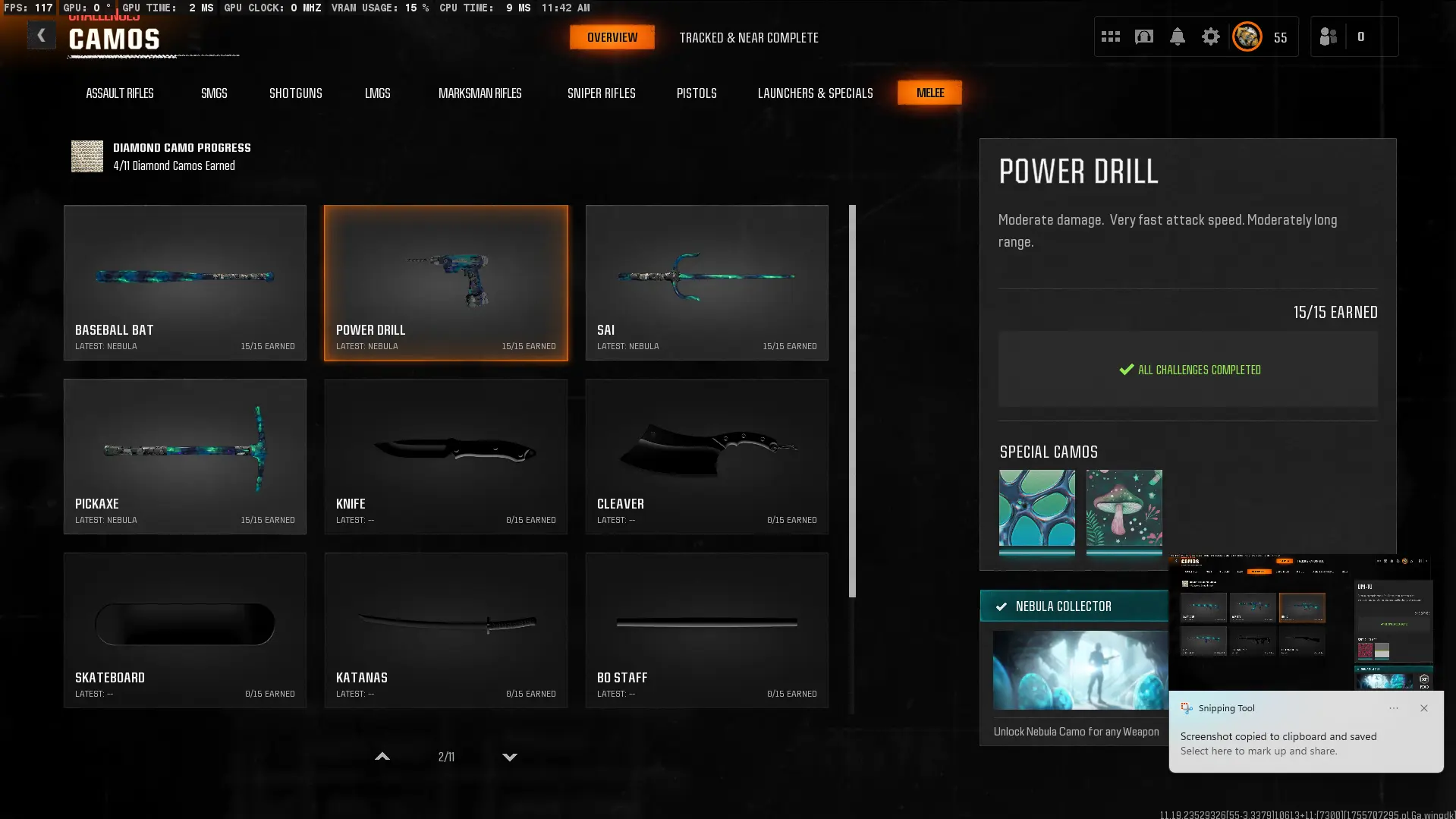
Task: Go to next page with down chevron
Action: (x=510, y=757)
